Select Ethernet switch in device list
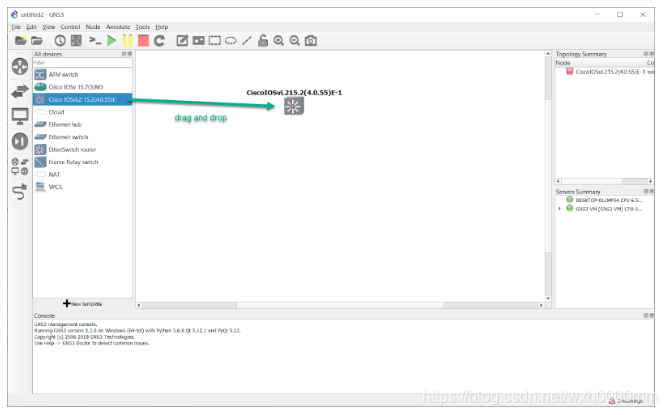This screenshot has width=668, height=415. (x=83, y=137)
